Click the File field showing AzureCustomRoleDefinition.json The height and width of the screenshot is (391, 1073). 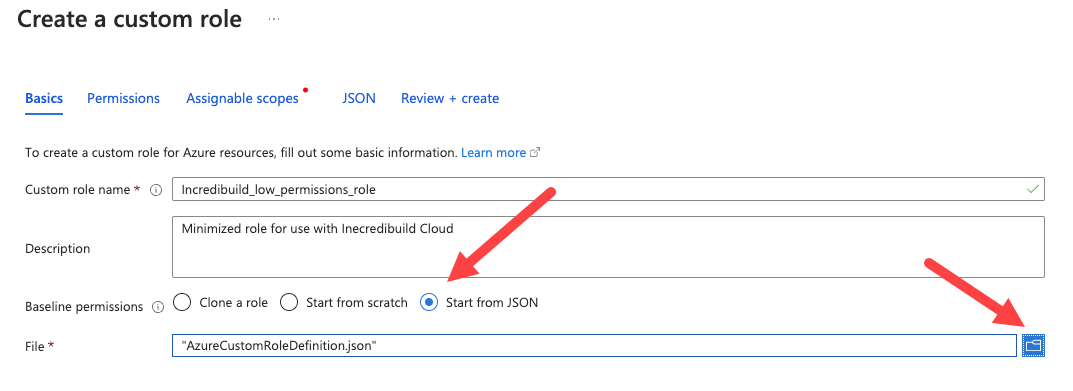[594, 346]
